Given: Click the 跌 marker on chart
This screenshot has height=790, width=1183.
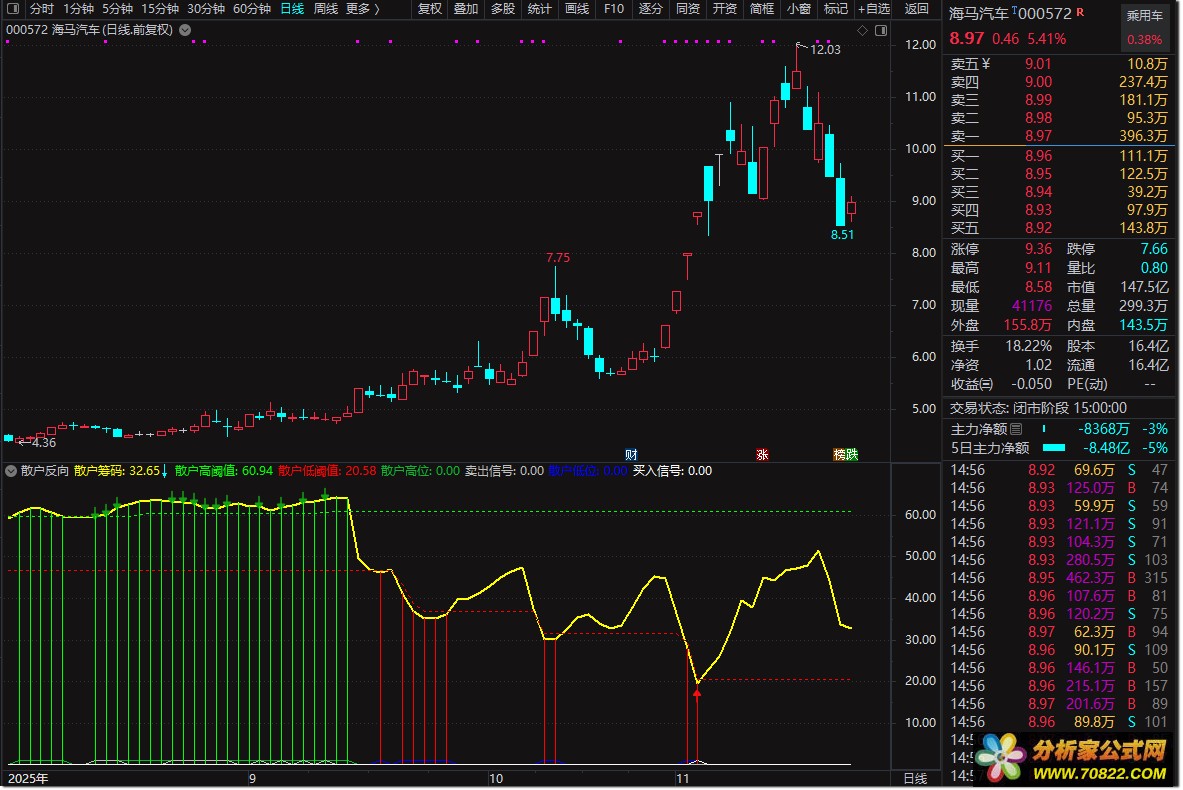Looking at the screenshot, I should [x=852, y=454].
